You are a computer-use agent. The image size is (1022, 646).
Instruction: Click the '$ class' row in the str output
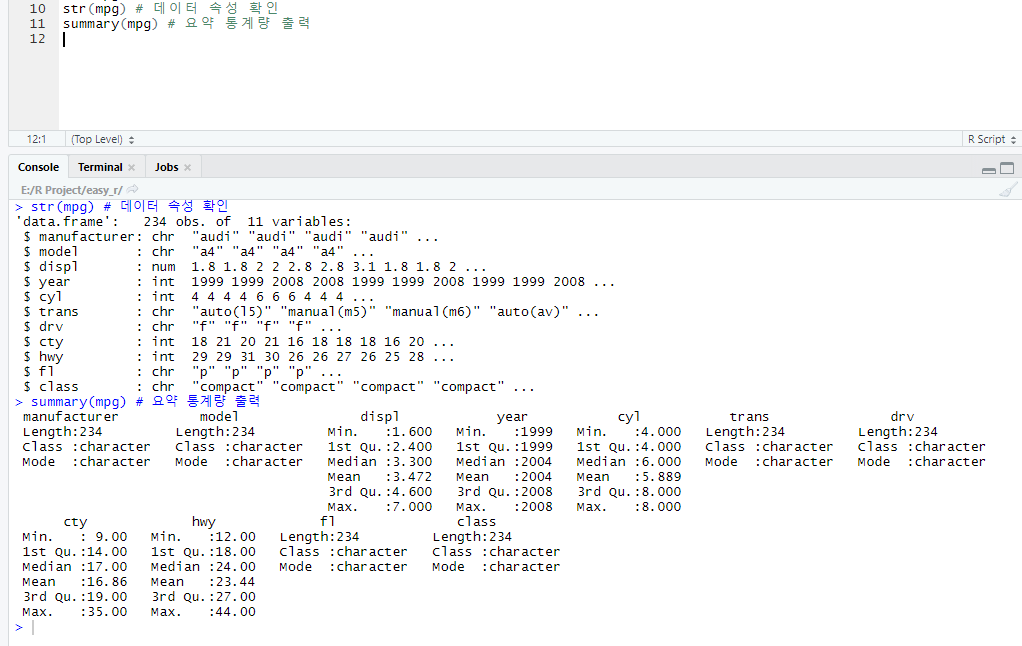(x=279, y=387)
